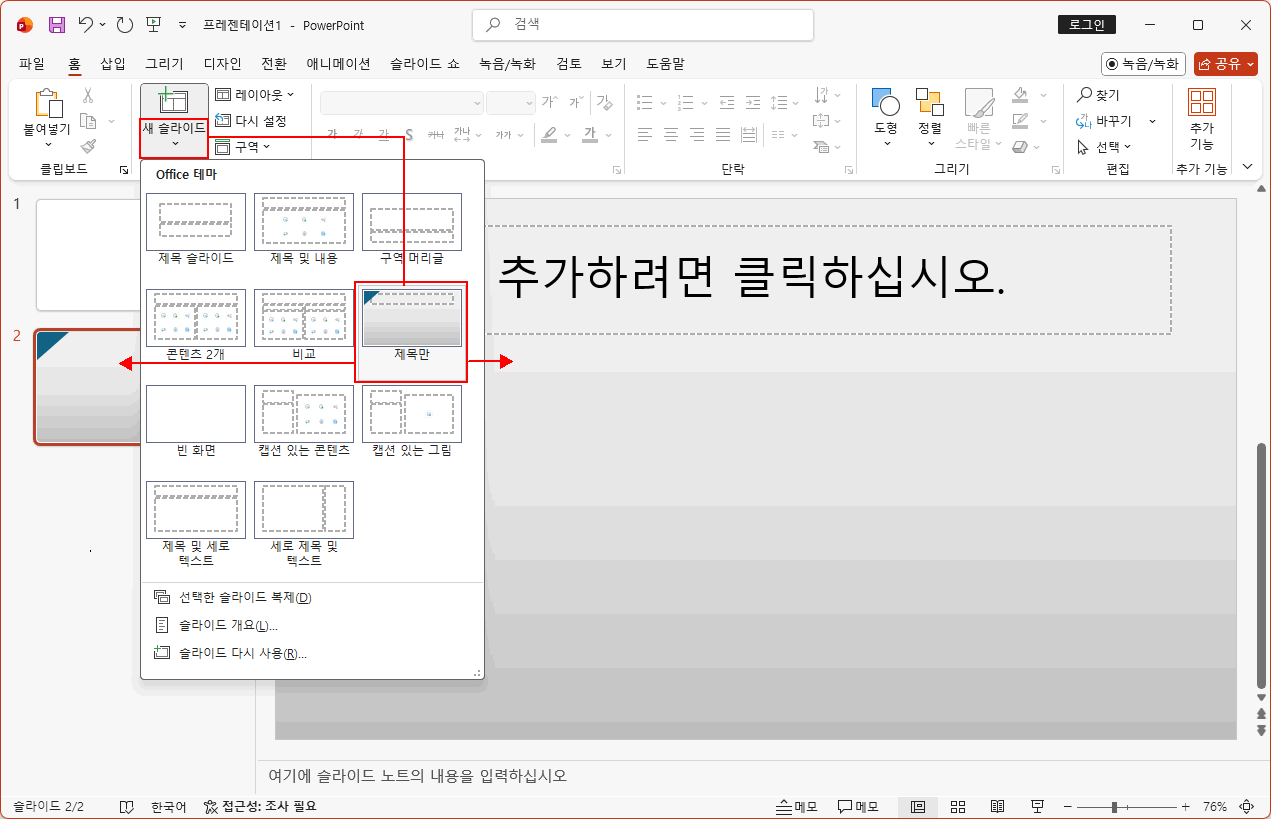Toggle bullet list formatting
Screen dimensions: 1271x819
(644, 101)
